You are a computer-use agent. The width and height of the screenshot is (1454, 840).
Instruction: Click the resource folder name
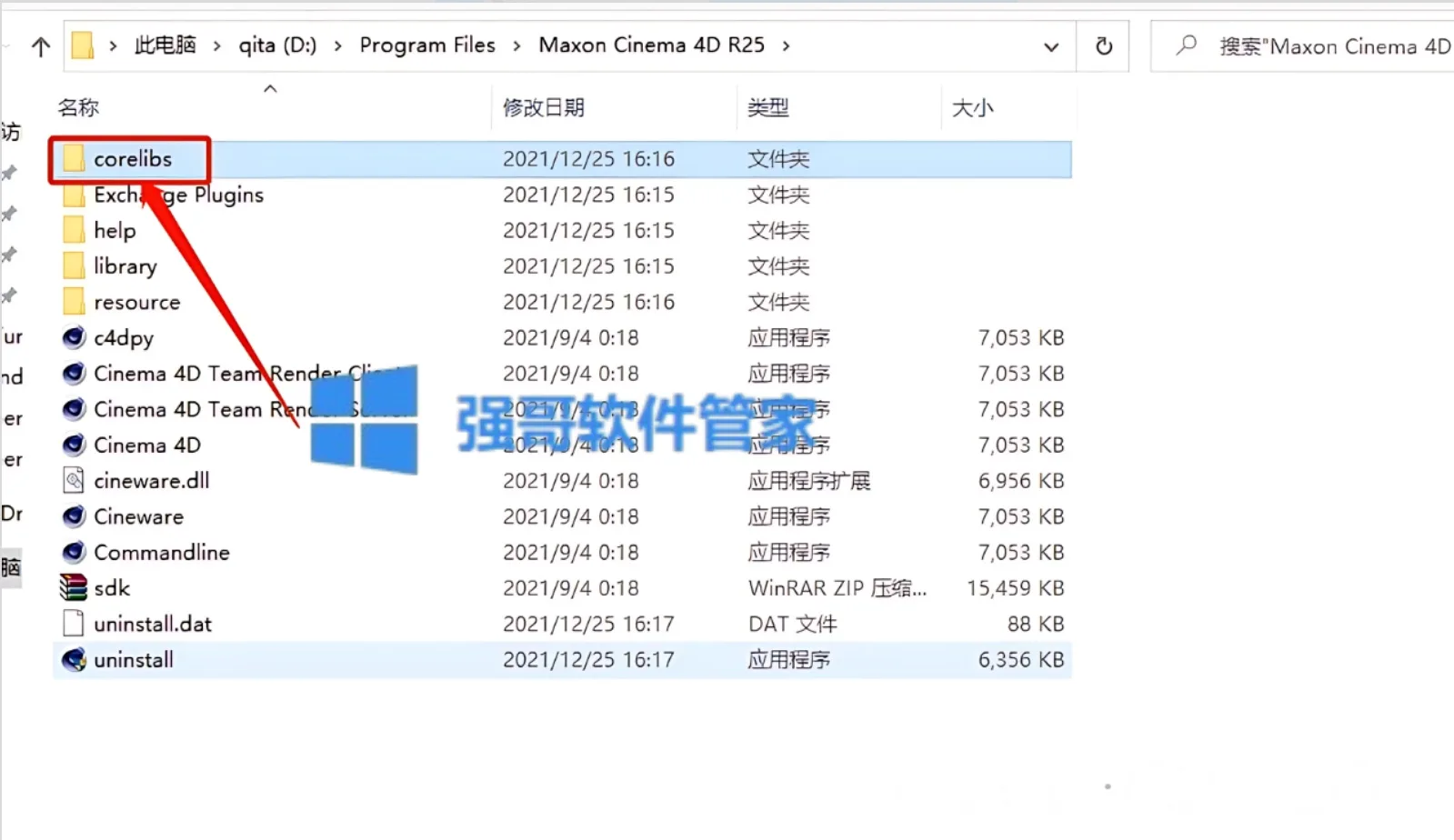(137, 302)
